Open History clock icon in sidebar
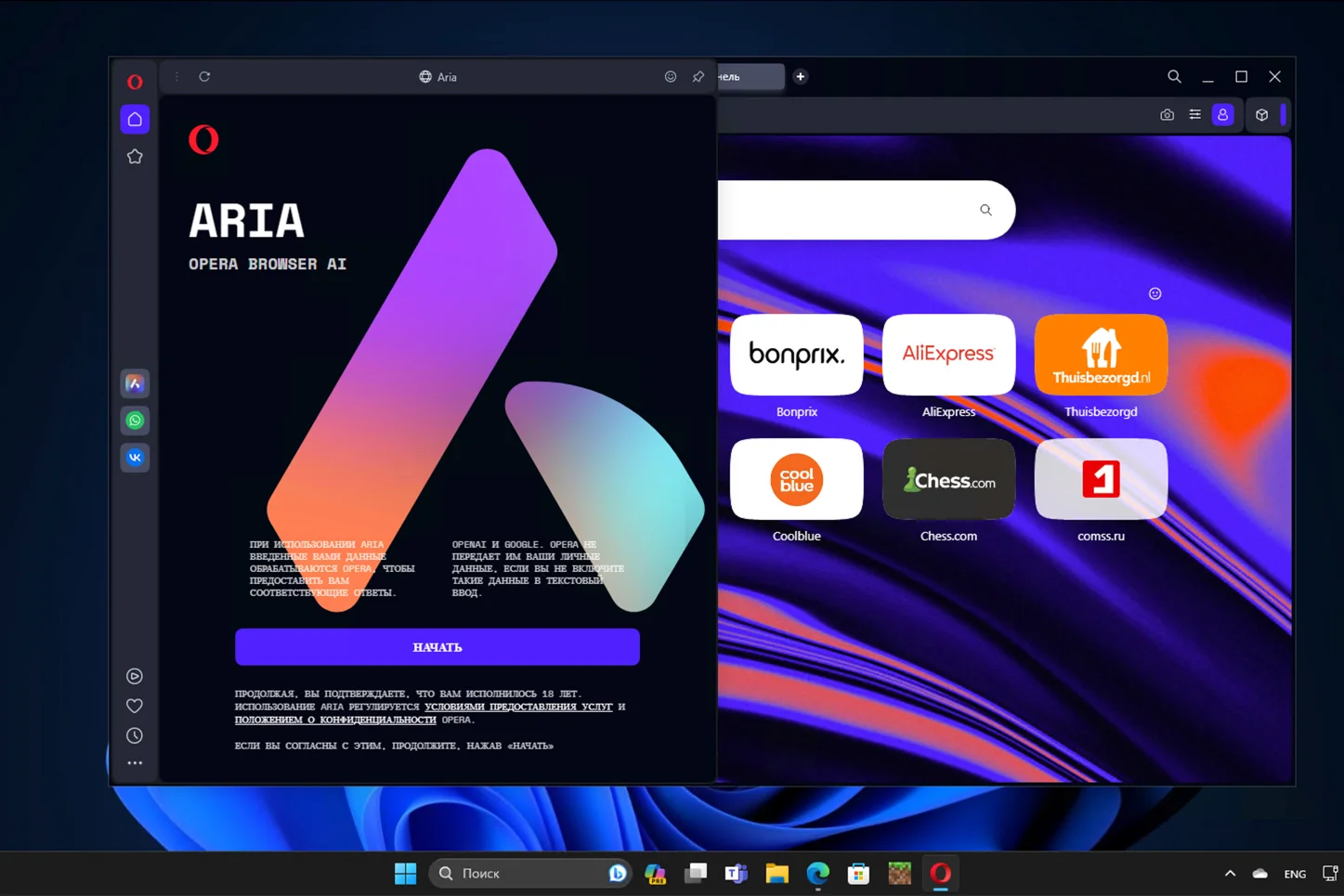This screenshot has width=1344, height=896. click(x=135, y=735)
